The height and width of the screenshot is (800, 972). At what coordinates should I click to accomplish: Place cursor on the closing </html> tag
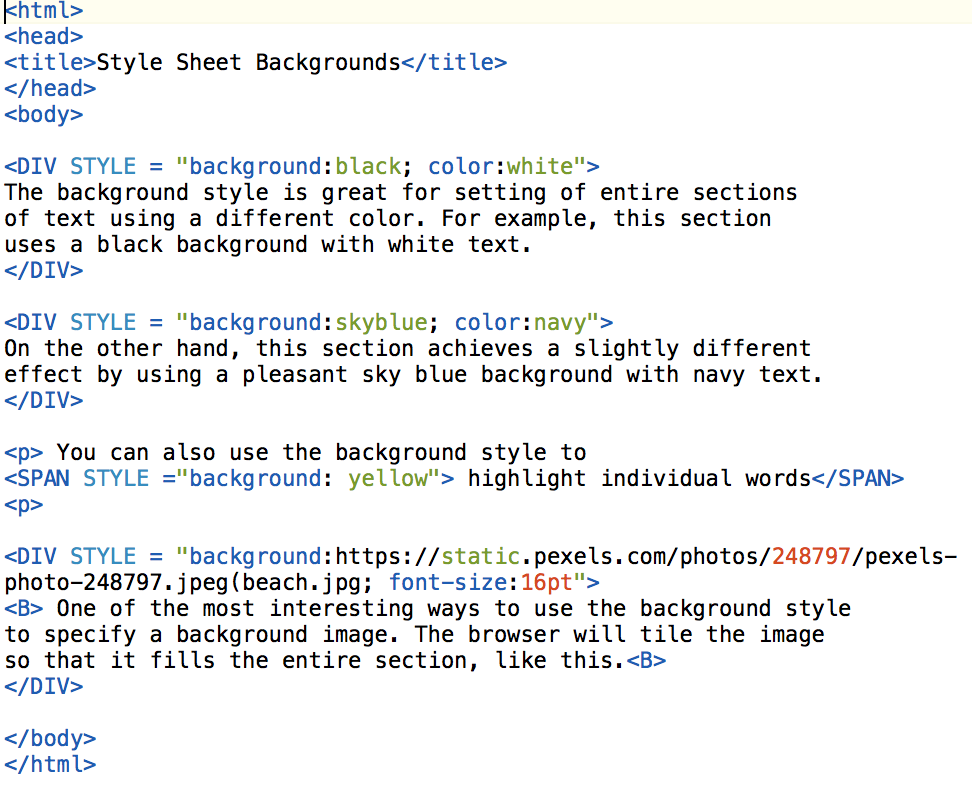50,765
